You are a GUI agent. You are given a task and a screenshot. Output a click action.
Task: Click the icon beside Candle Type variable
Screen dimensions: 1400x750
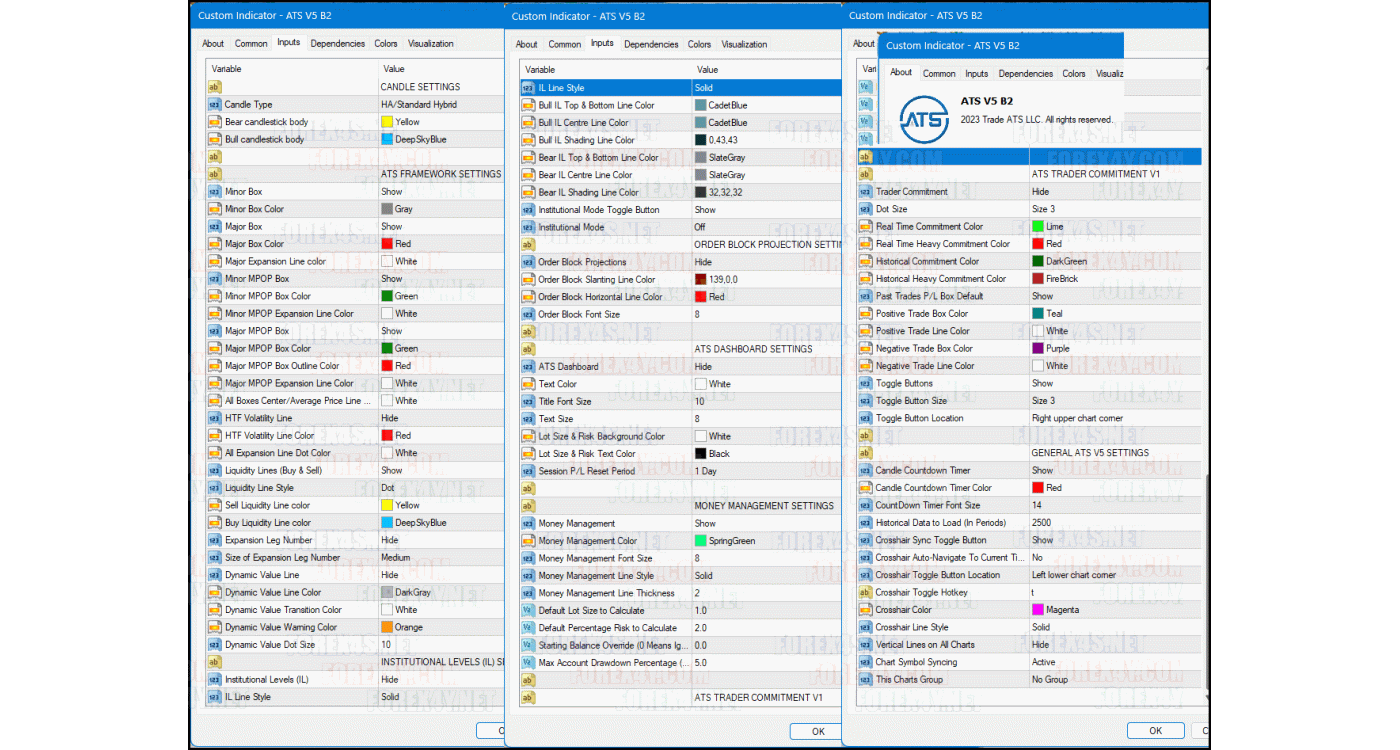(x=214, y=105)
